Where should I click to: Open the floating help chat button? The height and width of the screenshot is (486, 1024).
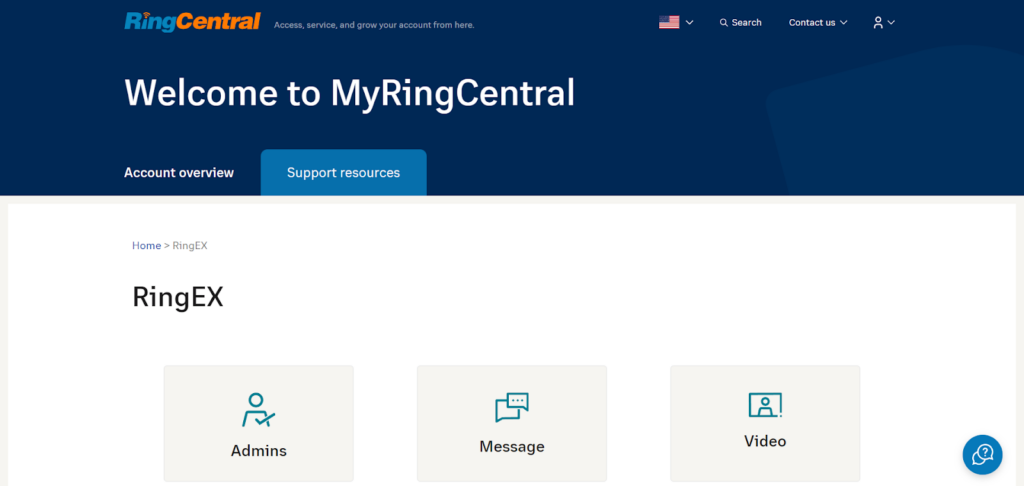982,454
